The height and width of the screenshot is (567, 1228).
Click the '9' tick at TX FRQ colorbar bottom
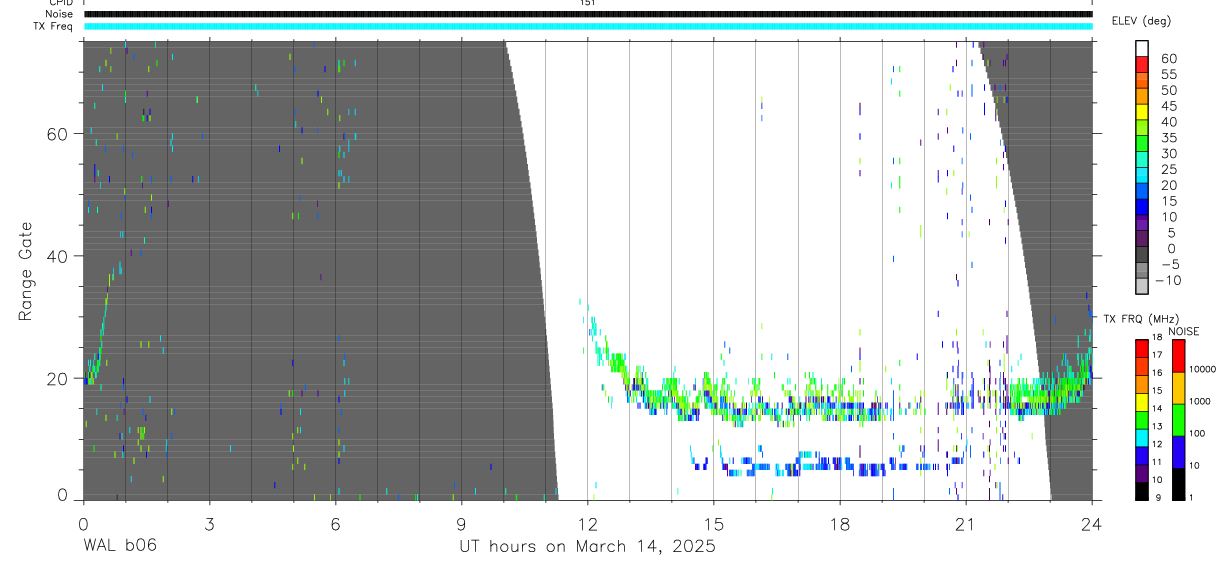pyautogui.click(x=1160, y=497)
